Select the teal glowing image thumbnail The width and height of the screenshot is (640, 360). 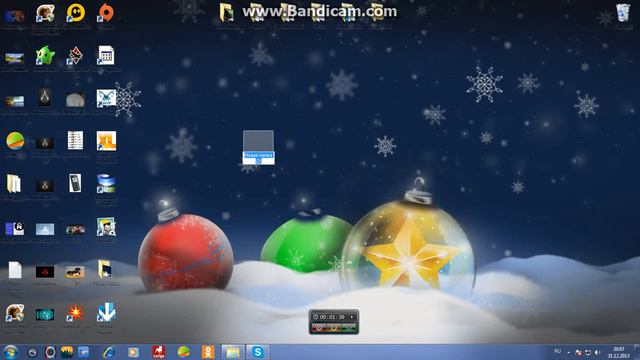tap(45, 315)
